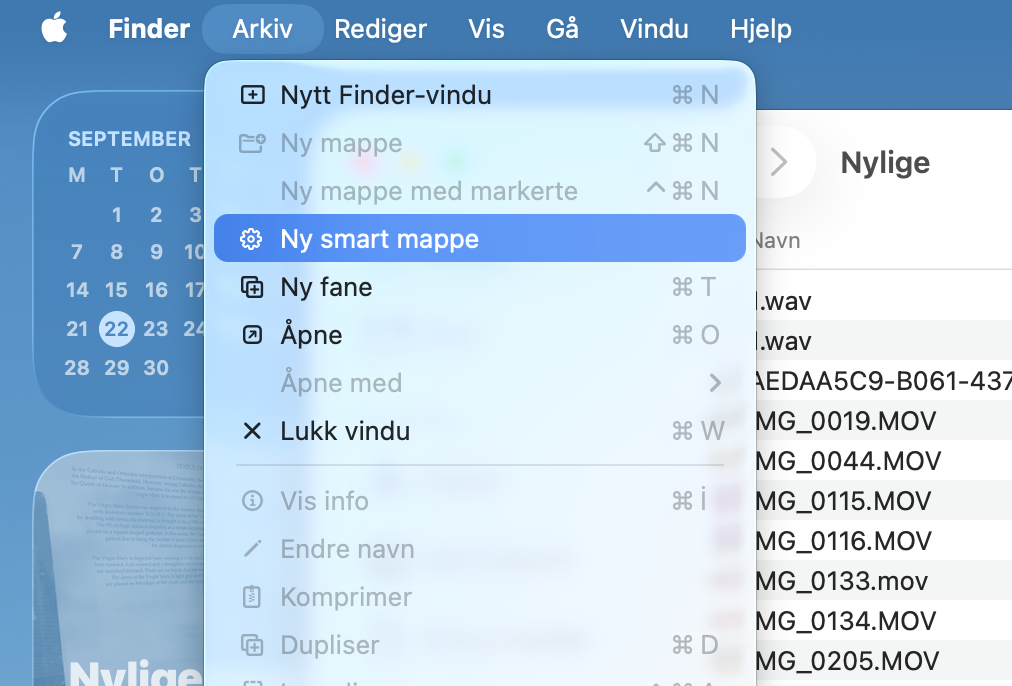Select the file MG_0044.MOV
Screen dimensions: 1012x686
(848, 461)
